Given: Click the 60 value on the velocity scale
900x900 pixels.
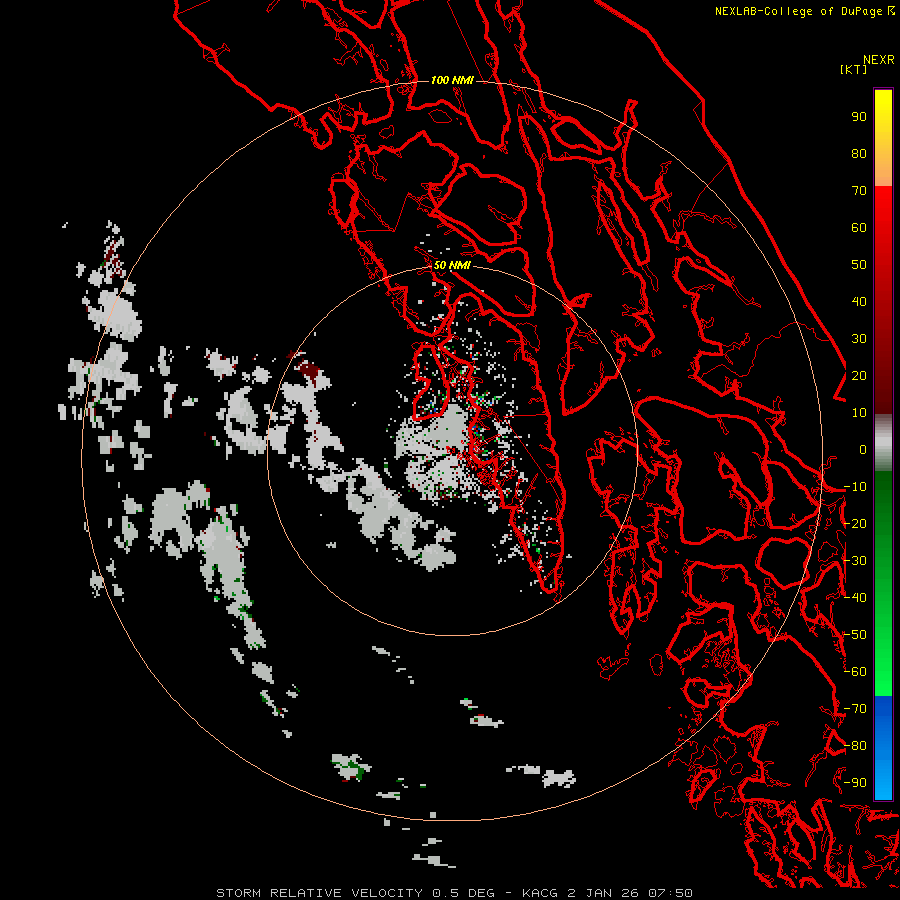Looking at the screenshot, I should point(859,228).
